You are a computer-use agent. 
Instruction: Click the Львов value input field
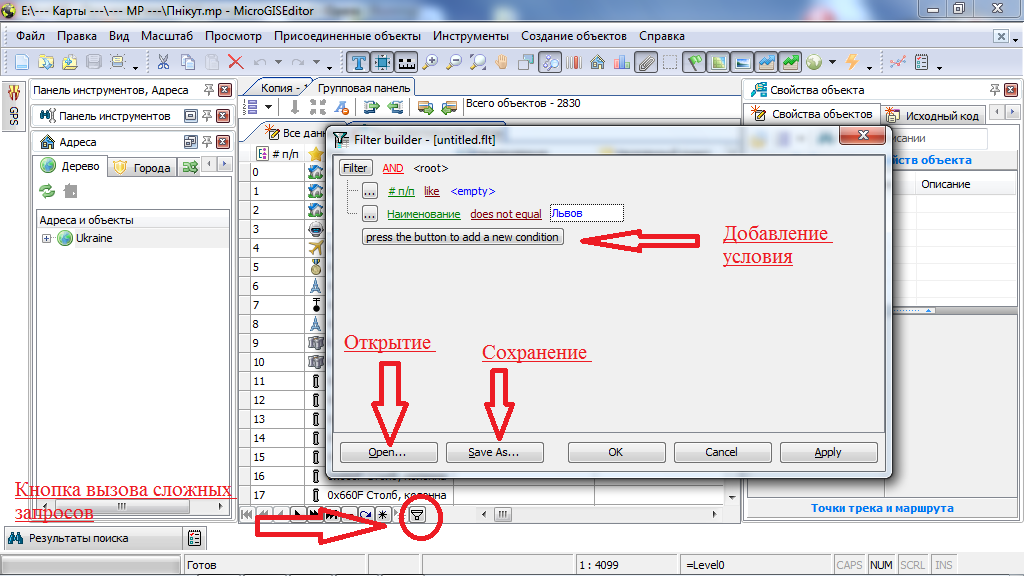click(x=586, y=213)
